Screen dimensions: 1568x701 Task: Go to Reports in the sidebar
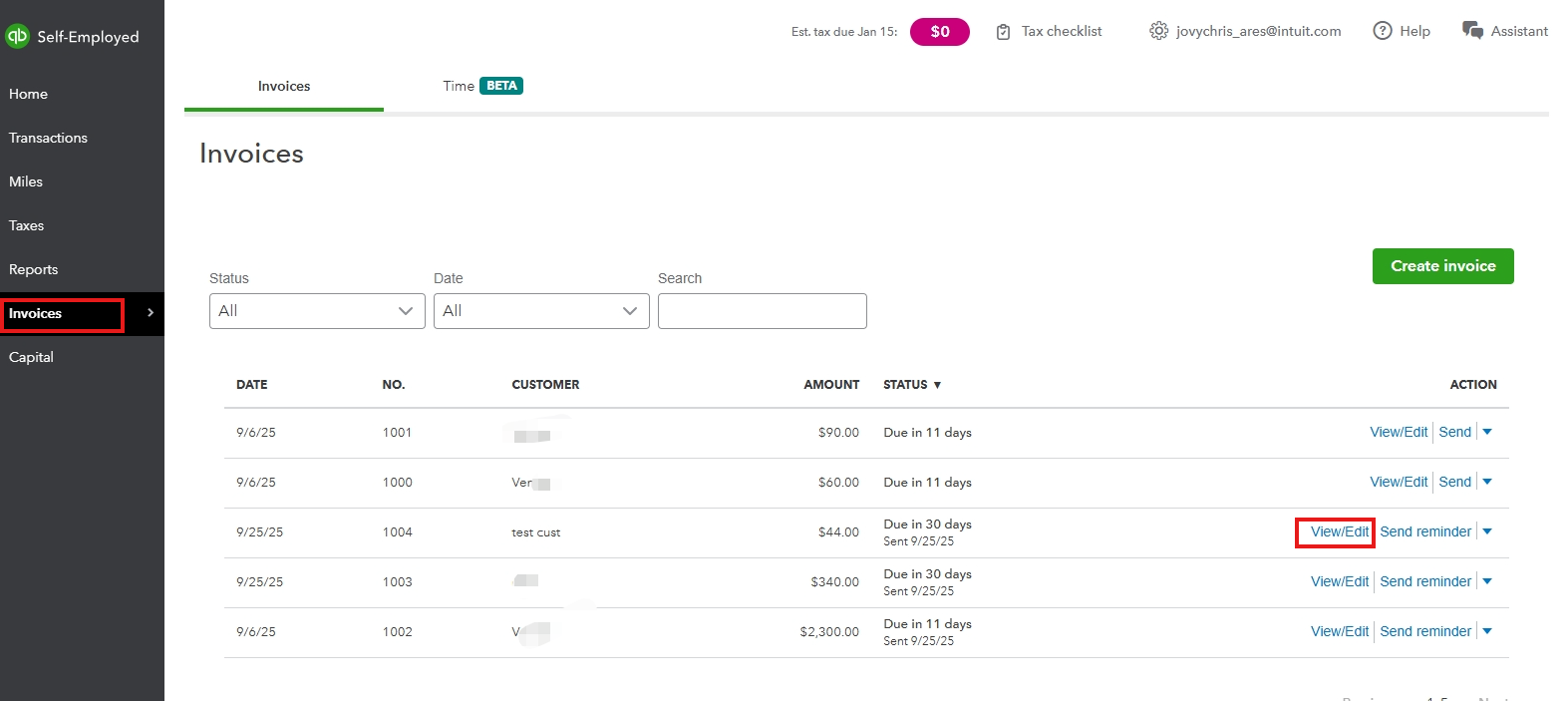click(34, 269)
